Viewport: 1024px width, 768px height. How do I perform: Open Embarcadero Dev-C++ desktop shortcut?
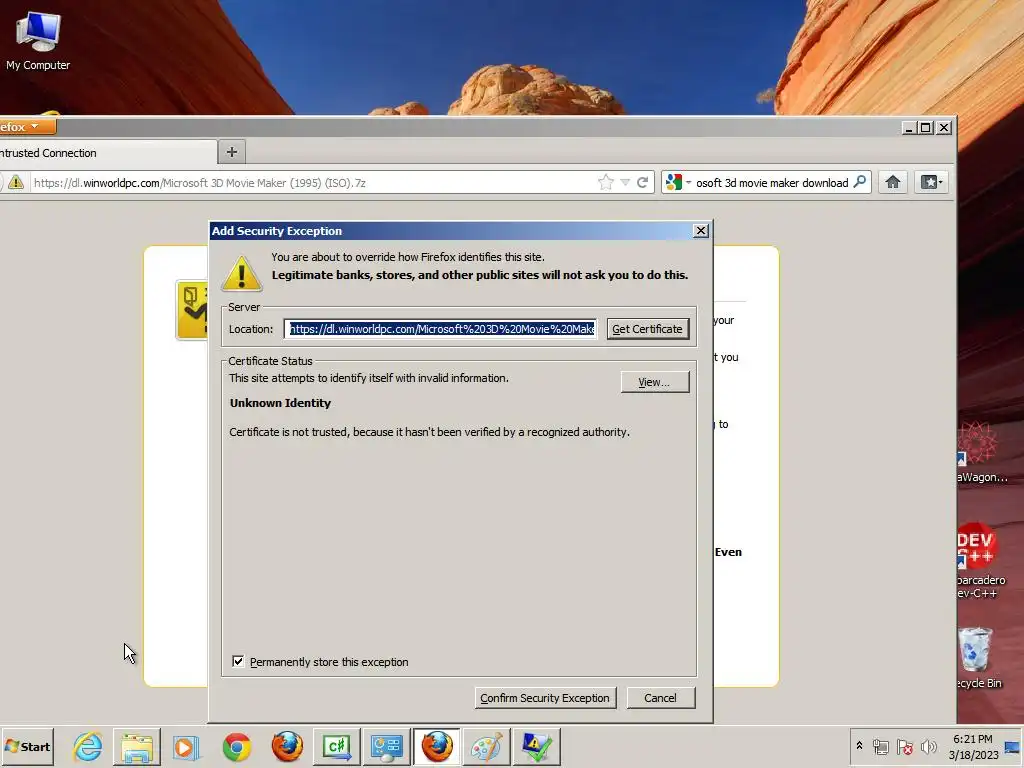(981, 560)
